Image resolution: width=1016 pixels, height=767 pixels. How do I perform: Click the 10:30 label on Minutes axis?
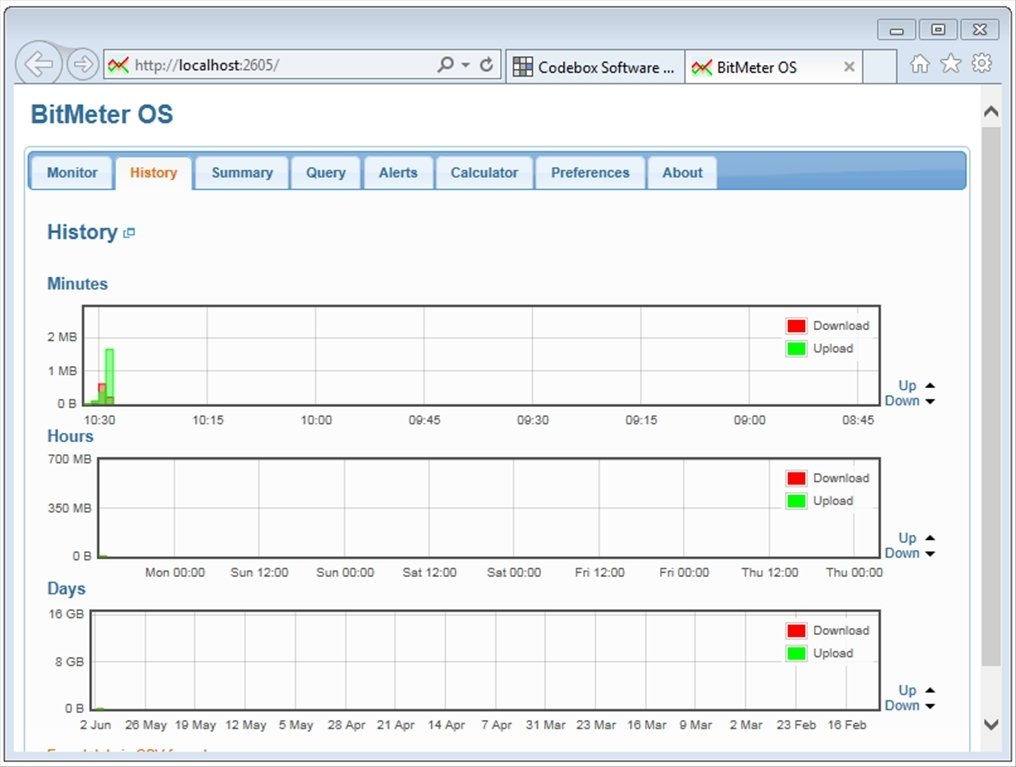(x=99, y=420)
